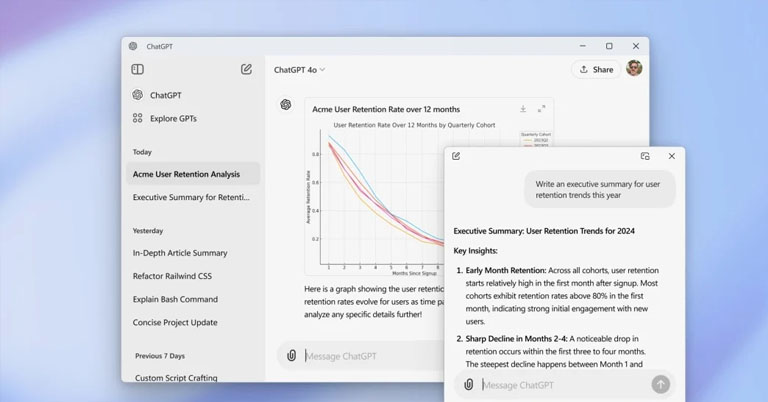Viewport: 768px width, 402px height.
Task: Open the Executive Summary for Retention chat
Action: coord(191,197)
